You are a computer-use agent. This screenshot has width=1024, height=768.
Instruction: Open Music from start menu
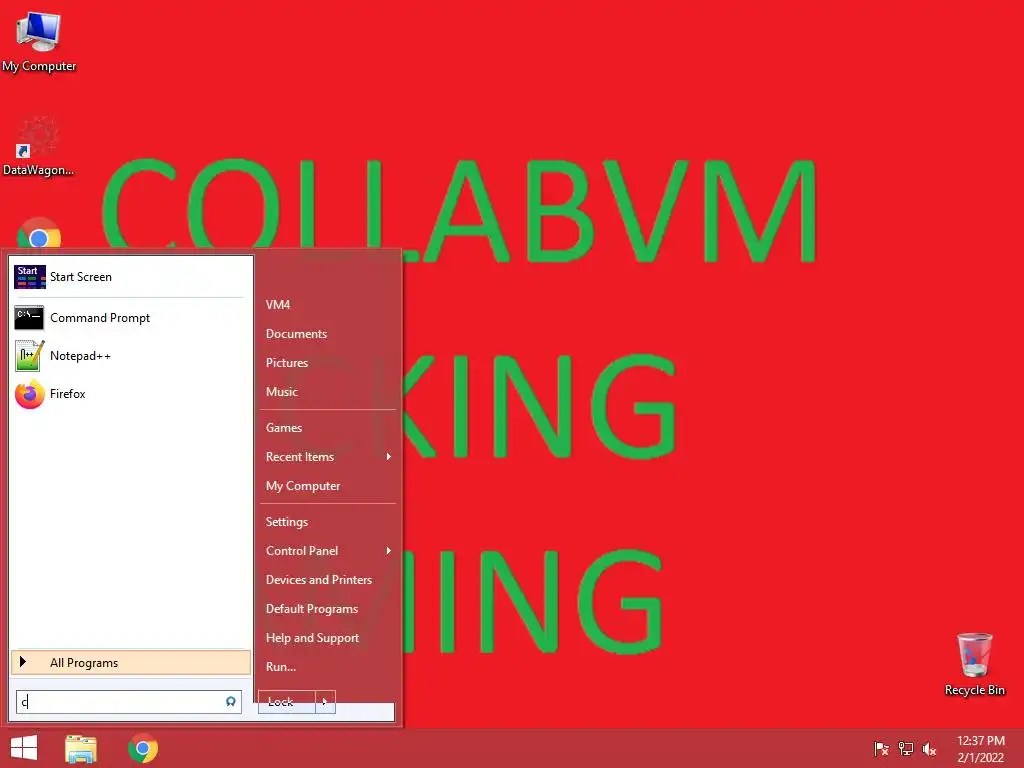[281, 392]
